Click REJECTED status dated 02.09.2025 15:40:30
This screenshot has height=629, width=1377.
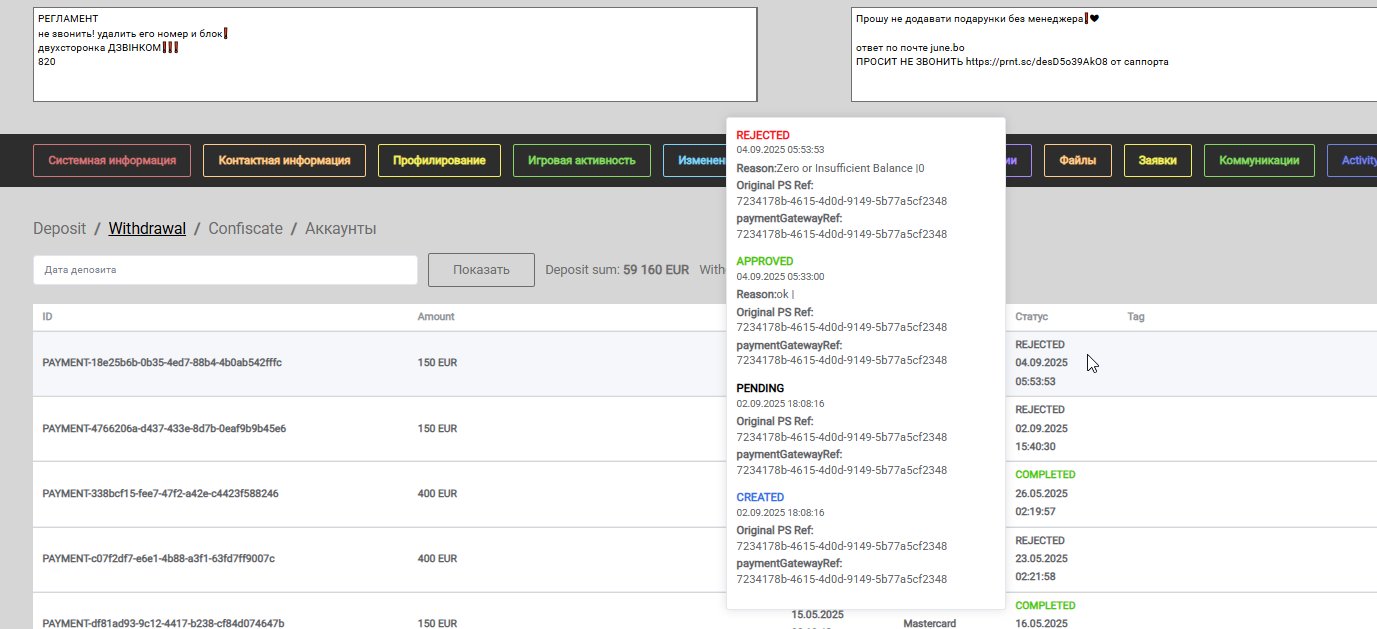click(x=1040, y=410)
